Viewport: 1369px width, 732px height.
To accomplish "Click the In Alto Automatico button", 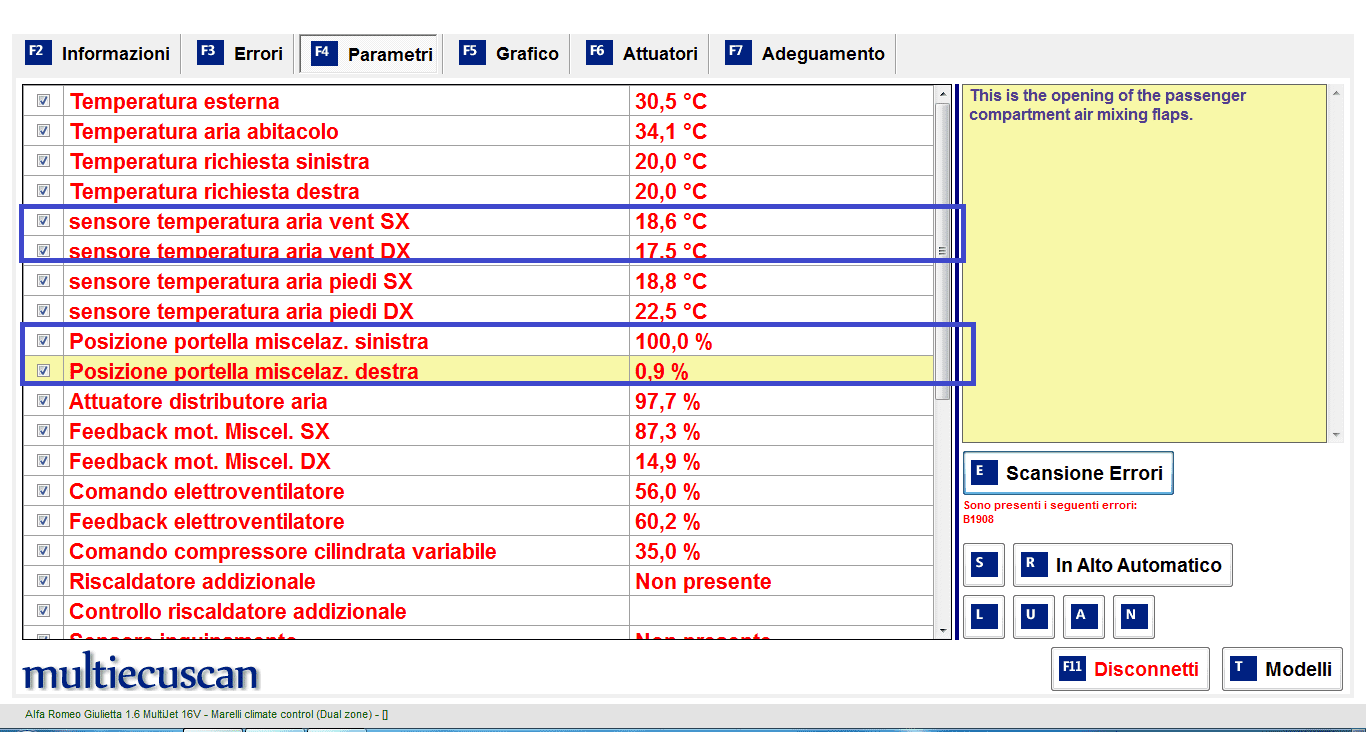I will point(1122,565).
